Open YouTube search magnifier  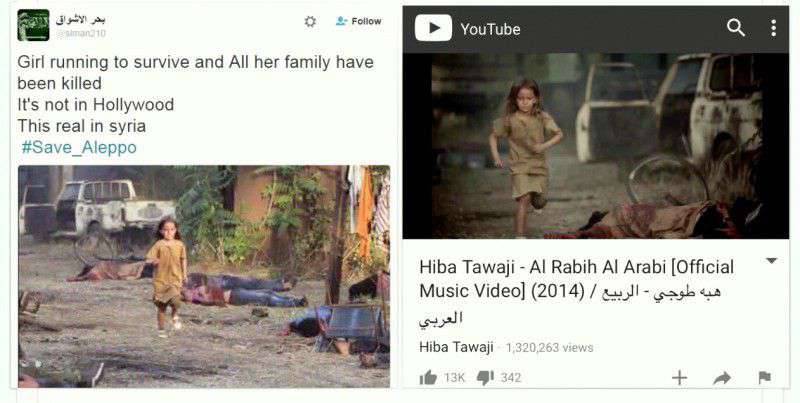[x=736, y=28]
